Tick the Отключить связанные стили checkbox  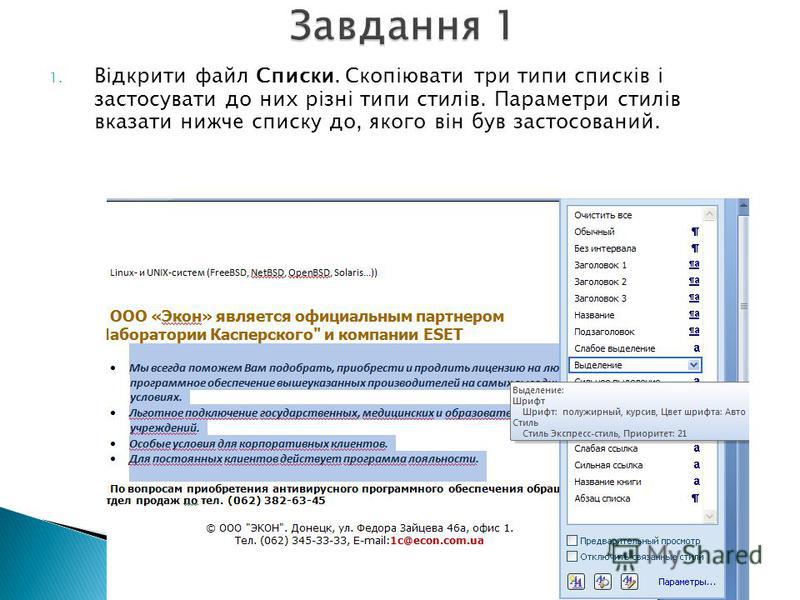coord(572,556)
